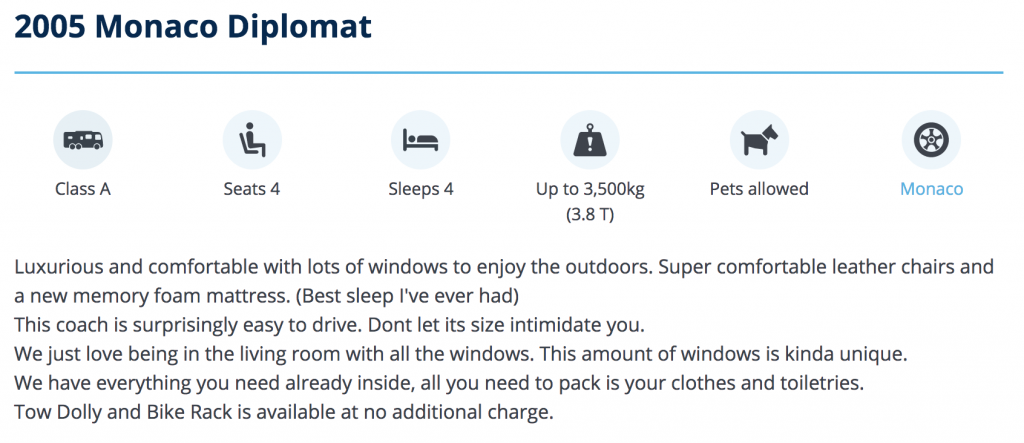1024x443 pixels.
Task: Click the bed icon above Sleeps 4
Action: coord(421,140)
